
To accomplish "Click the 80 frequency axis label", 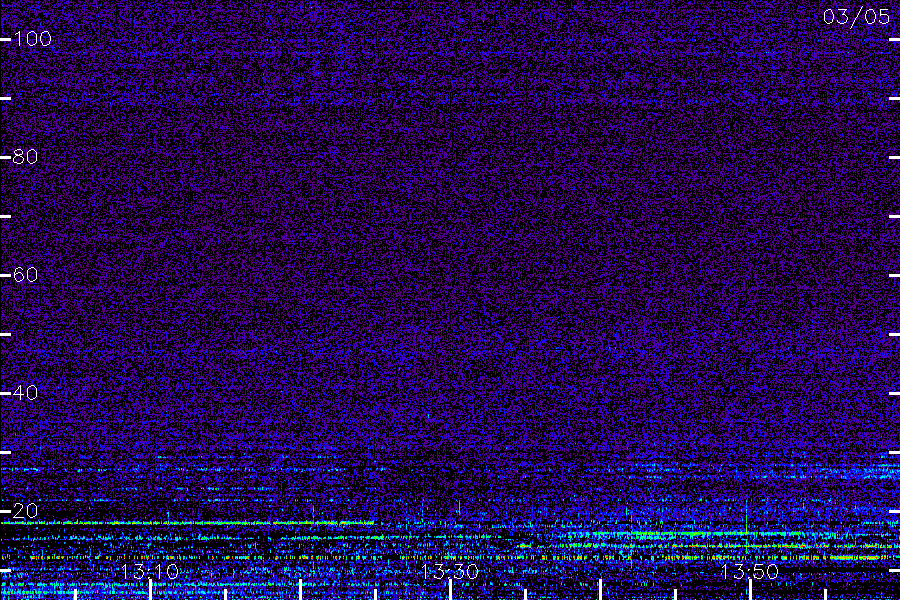I will pos(25,157).
